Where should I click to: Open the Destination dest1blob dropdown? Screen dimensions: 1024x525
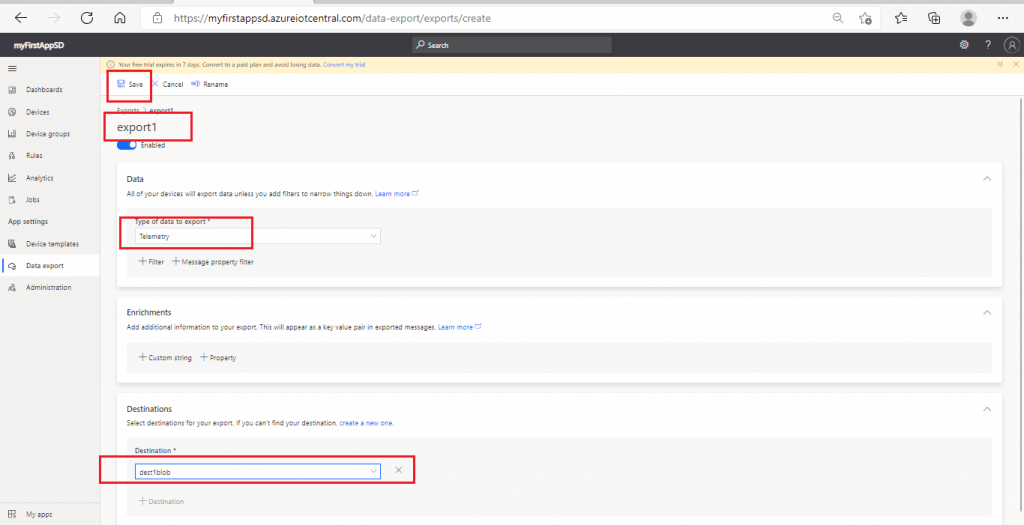[x=258, y=471]
